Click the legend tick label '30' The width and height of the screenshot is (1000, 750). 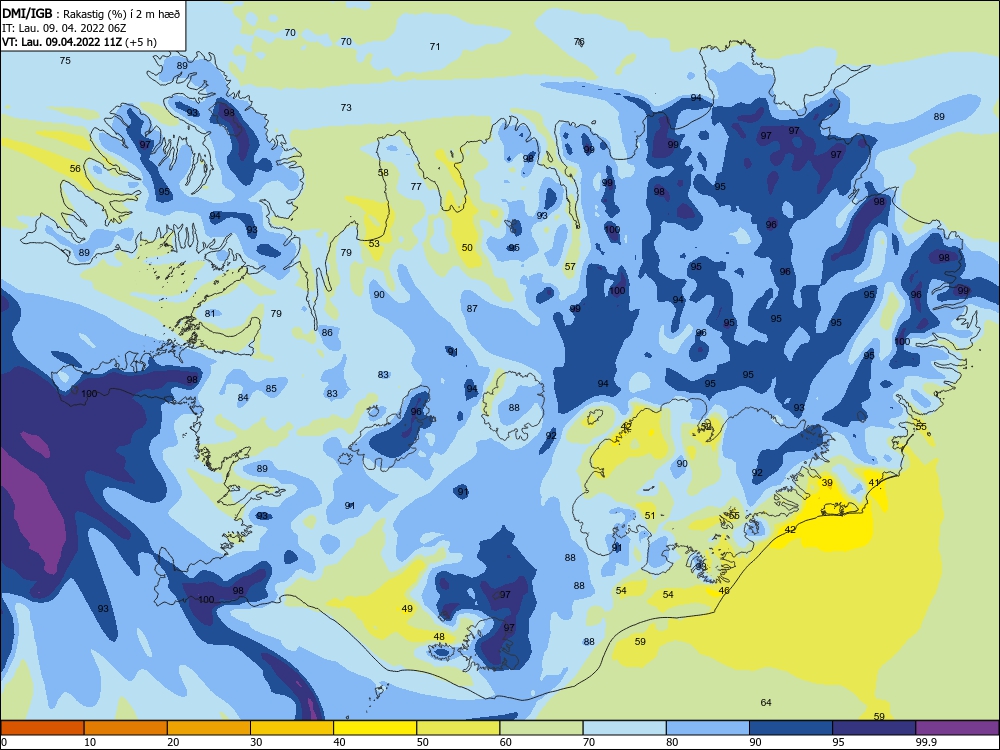click(256, 742)
